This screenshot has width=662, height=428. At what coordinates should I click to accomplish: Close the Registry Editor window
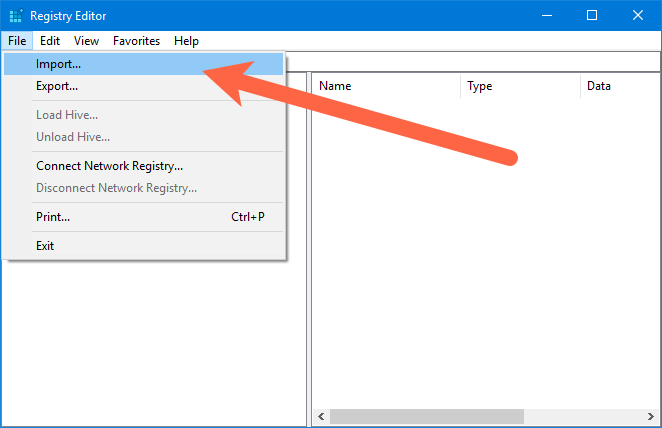coord(638,16)
